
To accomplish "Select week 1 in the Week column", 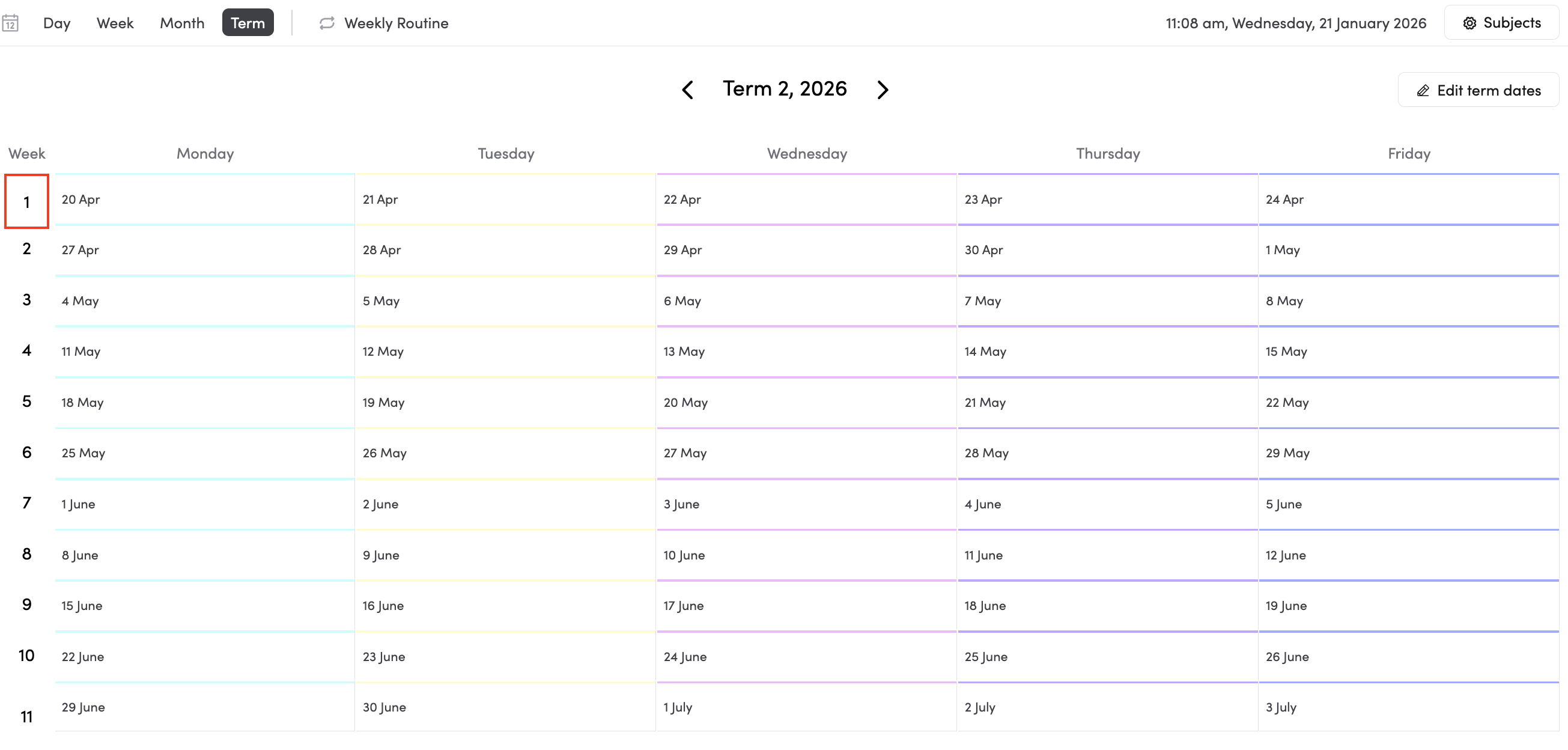I will pyautogui.click(x=27, y=201).
